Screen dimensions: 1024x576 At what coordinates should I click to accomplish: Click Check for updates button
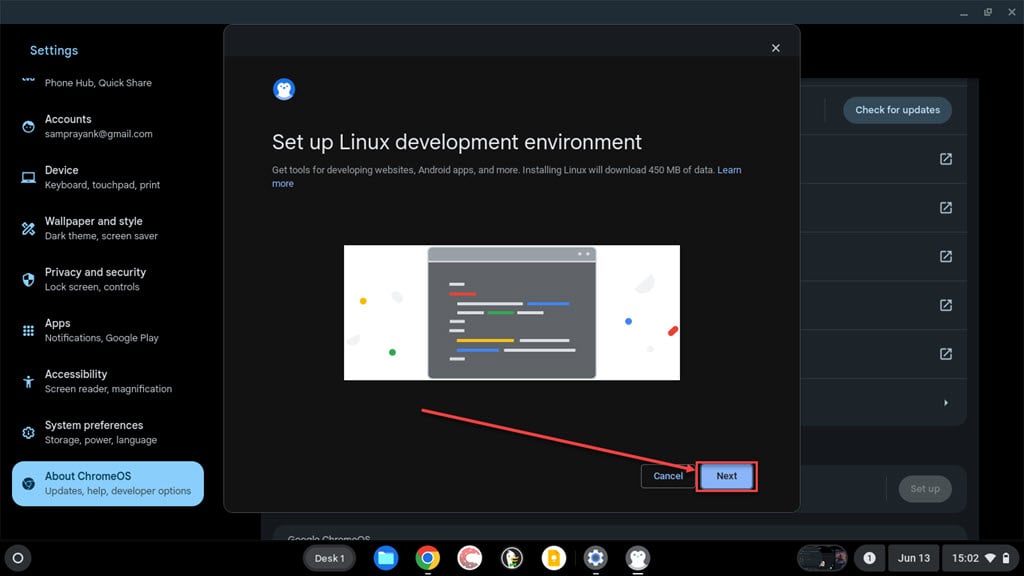pos(897,110)
